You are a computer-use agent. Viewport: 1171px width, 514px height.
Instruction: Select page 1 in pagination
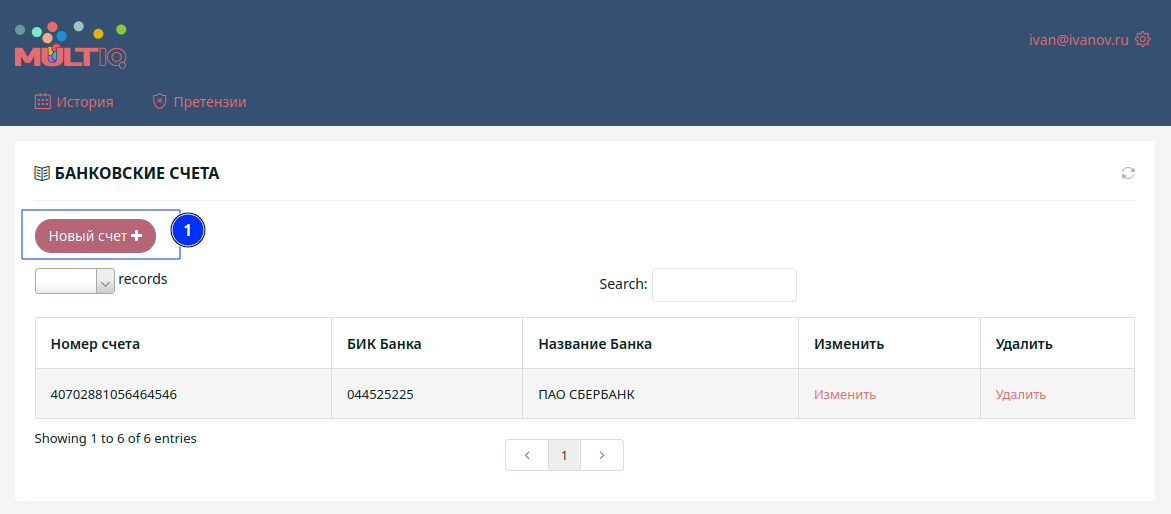click(565, 455)
